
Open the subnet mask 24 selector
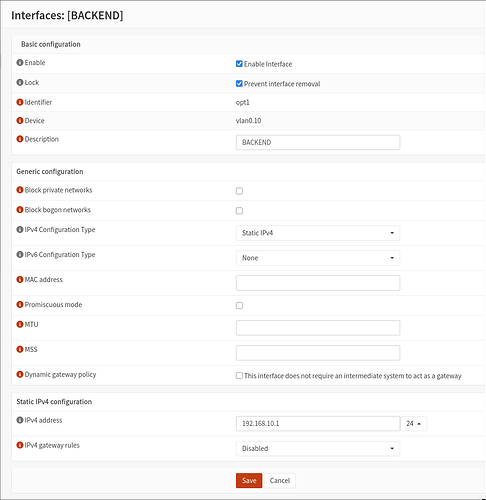pyautogui.click(x=413, y=424)
